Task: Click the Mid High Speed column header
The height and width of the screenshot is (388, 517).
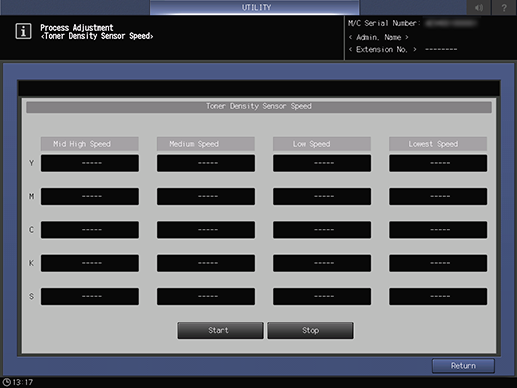Action: pyautogui.click(x=90, y=144)
